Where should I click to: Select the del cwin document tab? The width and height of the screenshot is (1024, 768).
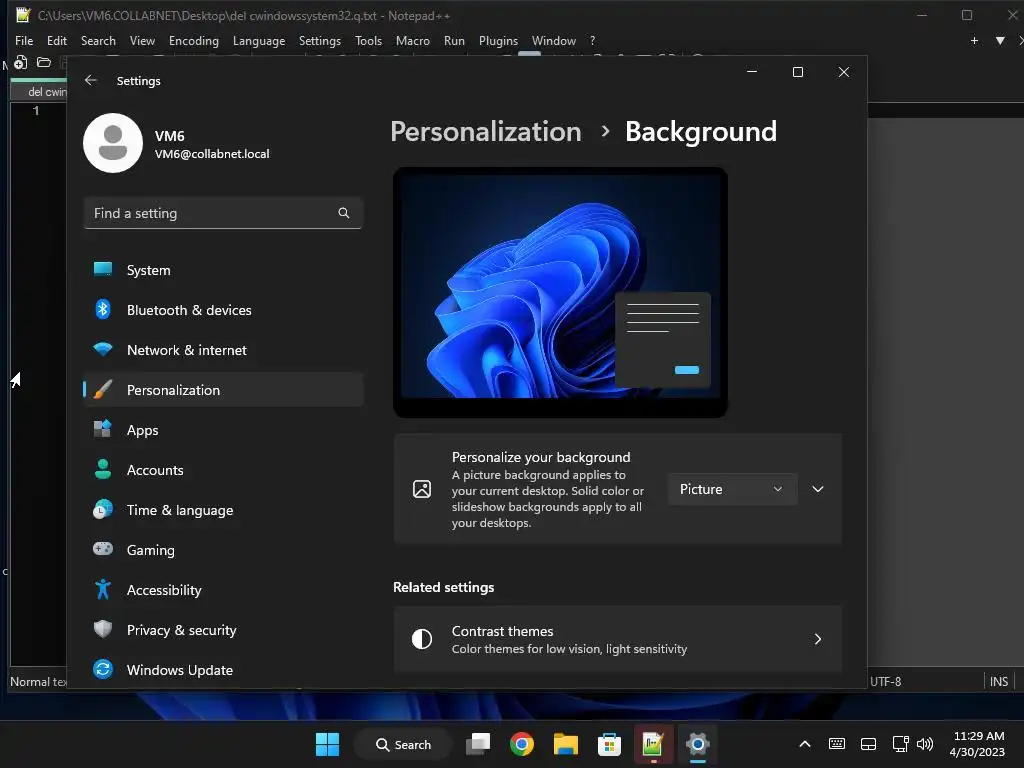pos(39,91)
